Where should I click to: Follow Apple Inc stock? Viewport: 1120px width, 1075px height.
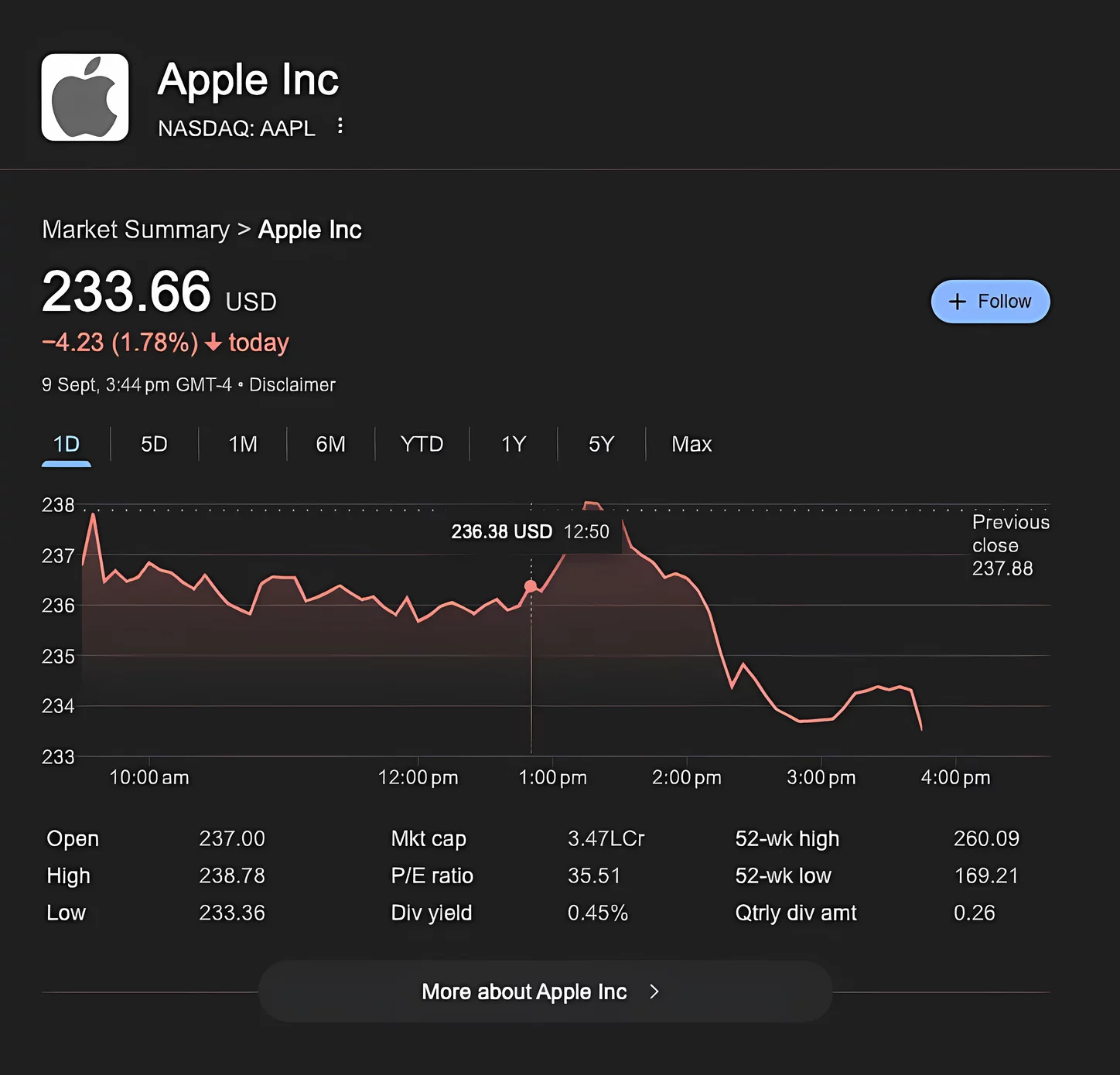click(990, 302)
